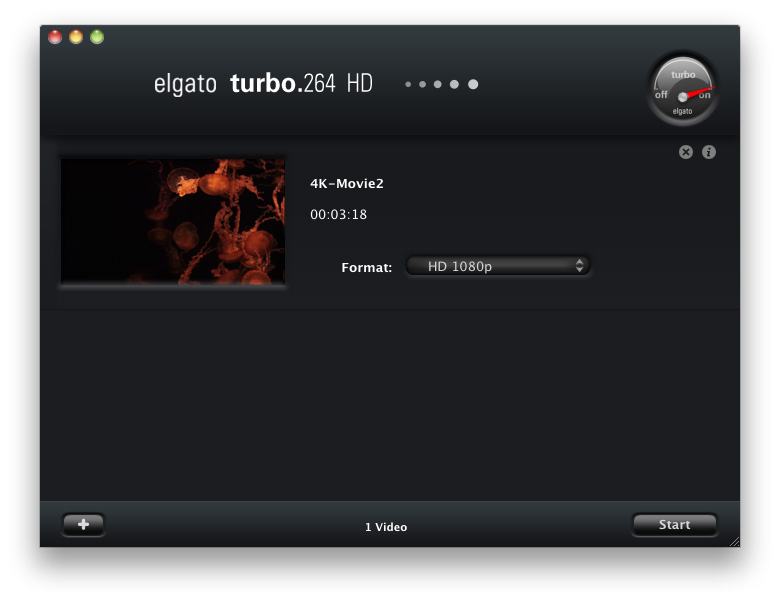Open the Format dropdown showing HD 1080p
Image resolution: width=780 pixels, height=602 pixels.
tap(498, 266)
